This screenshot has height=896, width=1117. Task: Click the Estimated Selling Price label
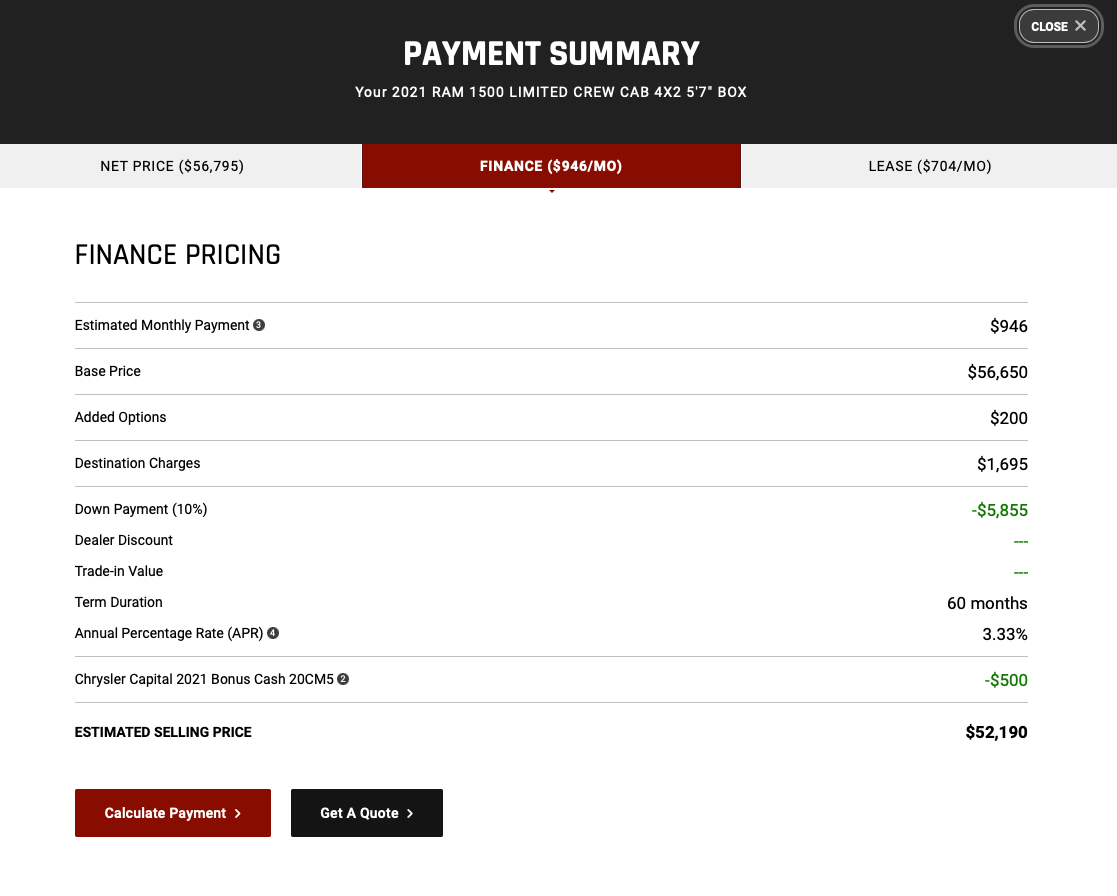tap(163, 732)
